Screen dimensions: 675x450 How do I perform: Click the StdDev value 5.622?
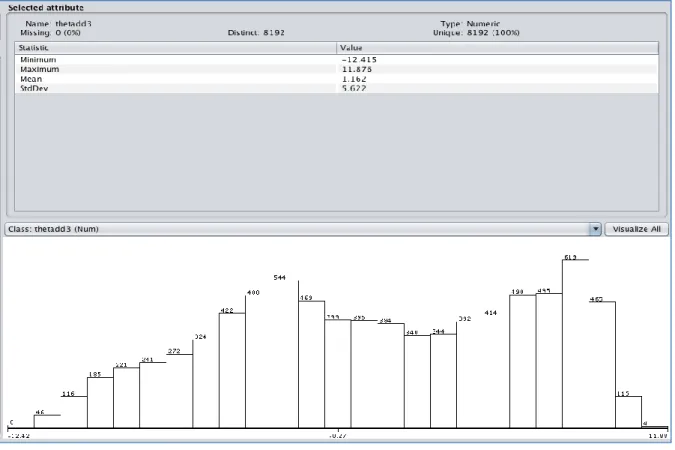pos(354,88)
